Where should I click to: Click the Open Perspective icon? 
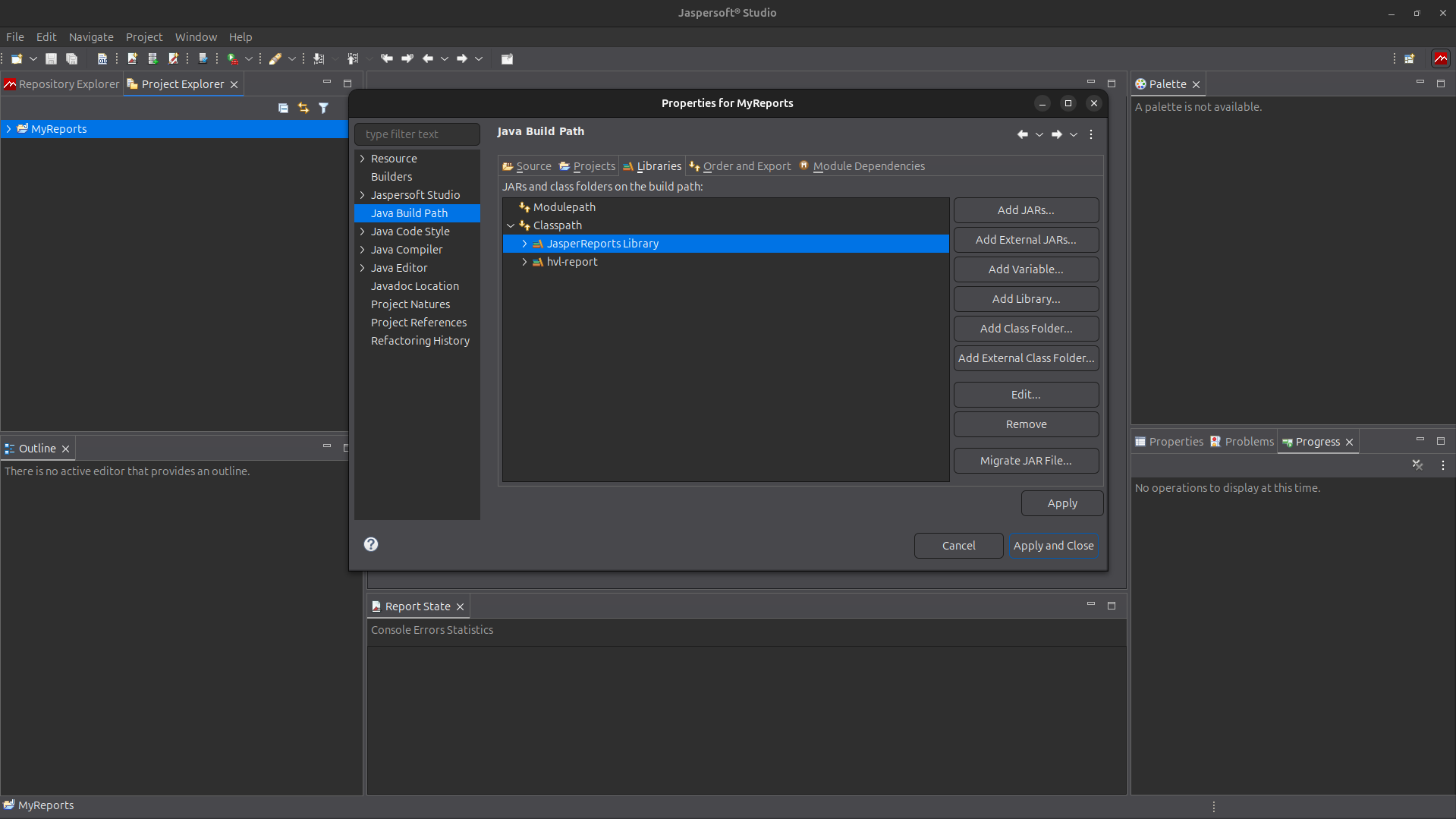pyautogui.click(x=1410, y=58)
